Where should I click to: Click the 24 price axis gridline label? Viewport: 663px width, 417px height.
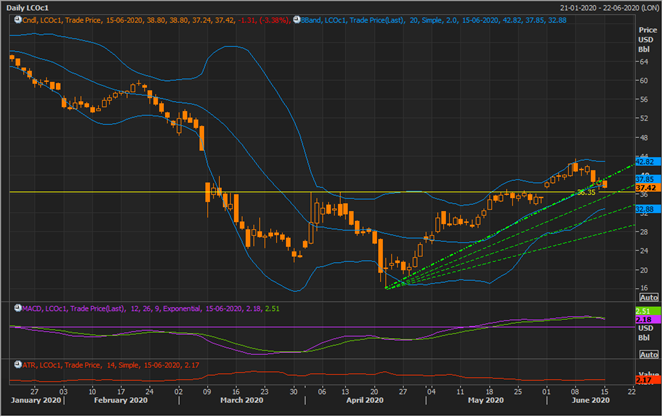(644, 251)
